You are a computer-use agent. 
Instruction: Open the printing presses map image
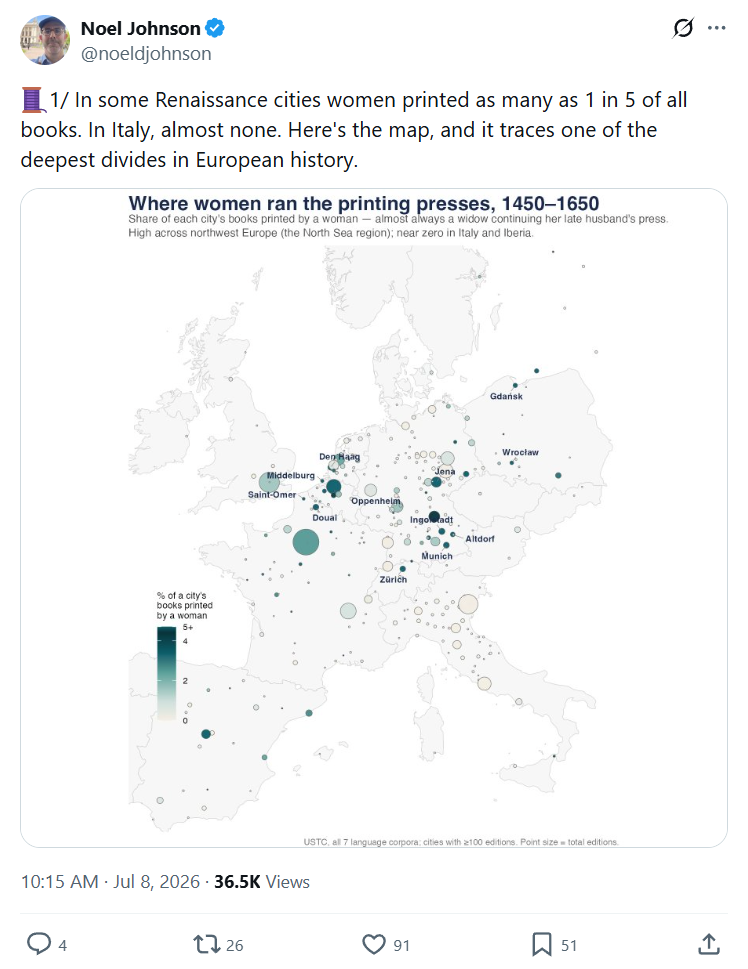pyautogui.click(x=373, y=518)
